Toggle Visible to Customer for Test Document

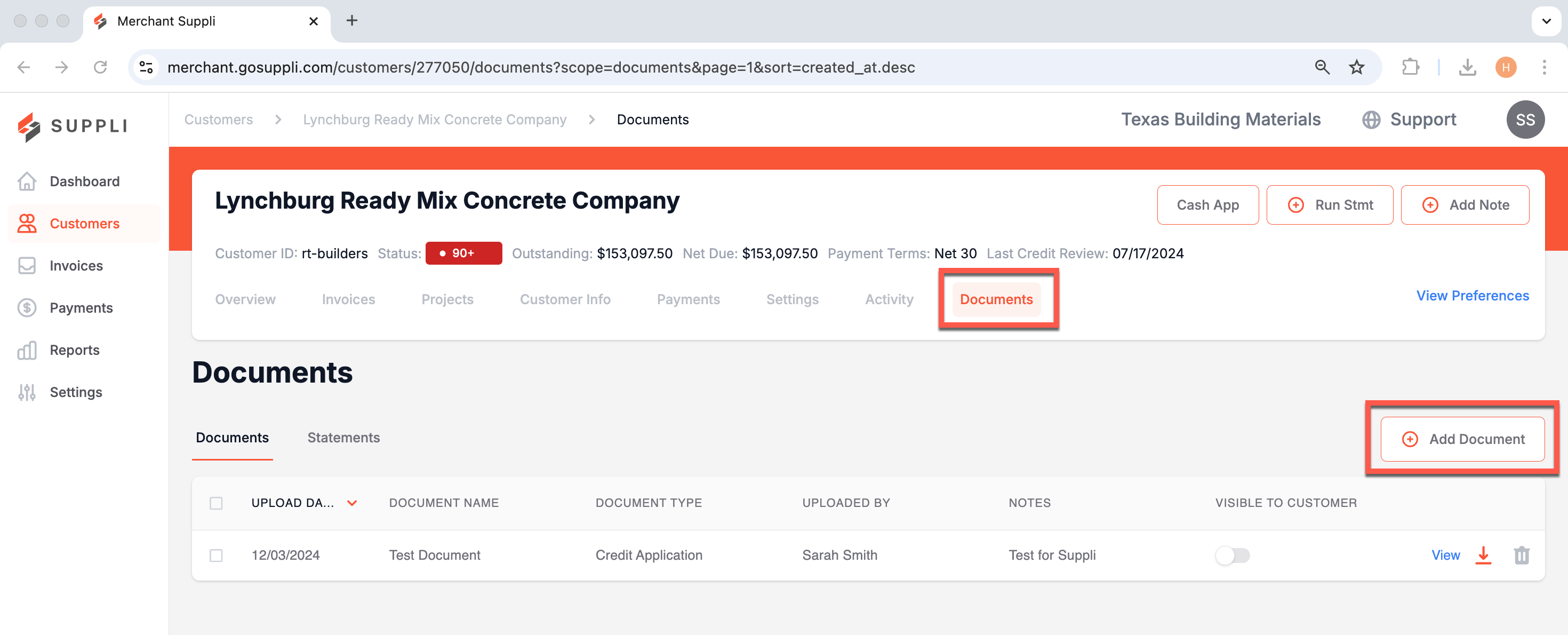[1232, 555]
